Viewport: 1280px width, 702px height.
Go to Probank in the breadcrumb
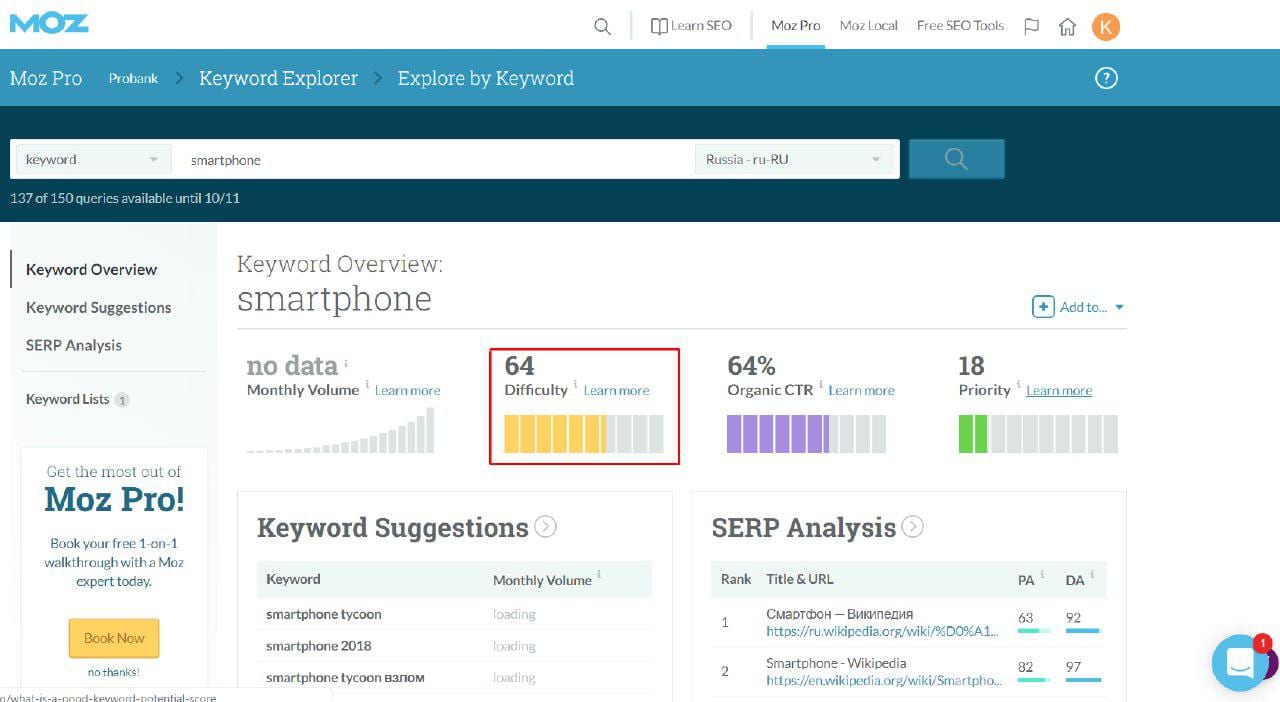(133, 78)
